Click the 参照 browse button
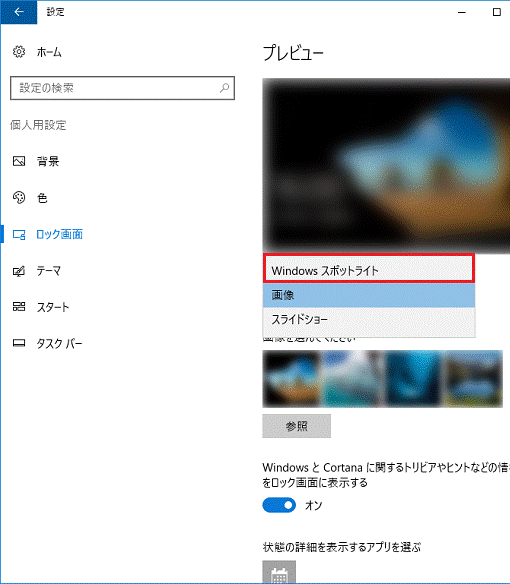Screen dimensions: 510x584 297,426
